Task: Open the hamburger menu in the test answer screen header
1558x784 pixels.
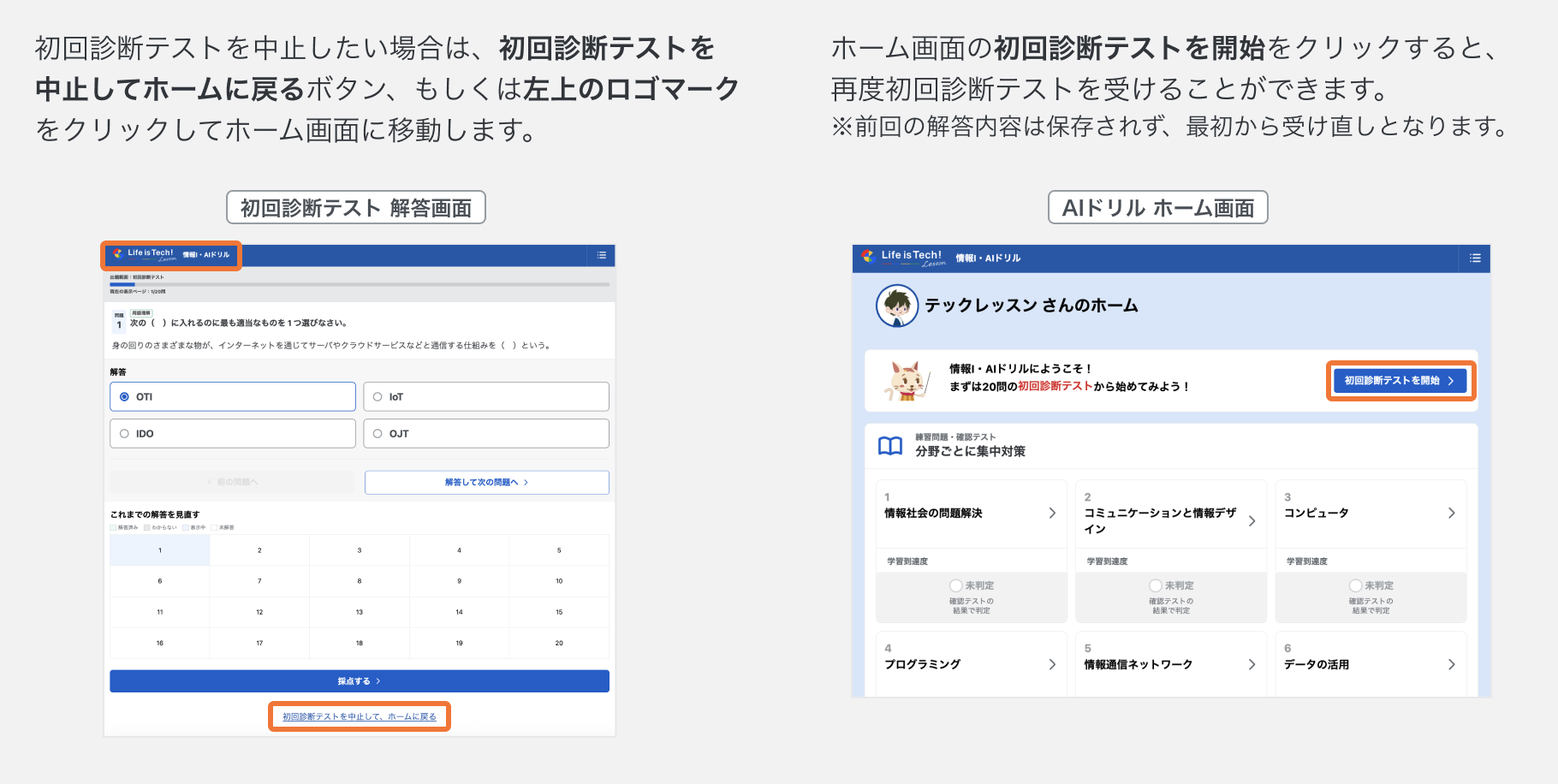Action: click(602, 255)
